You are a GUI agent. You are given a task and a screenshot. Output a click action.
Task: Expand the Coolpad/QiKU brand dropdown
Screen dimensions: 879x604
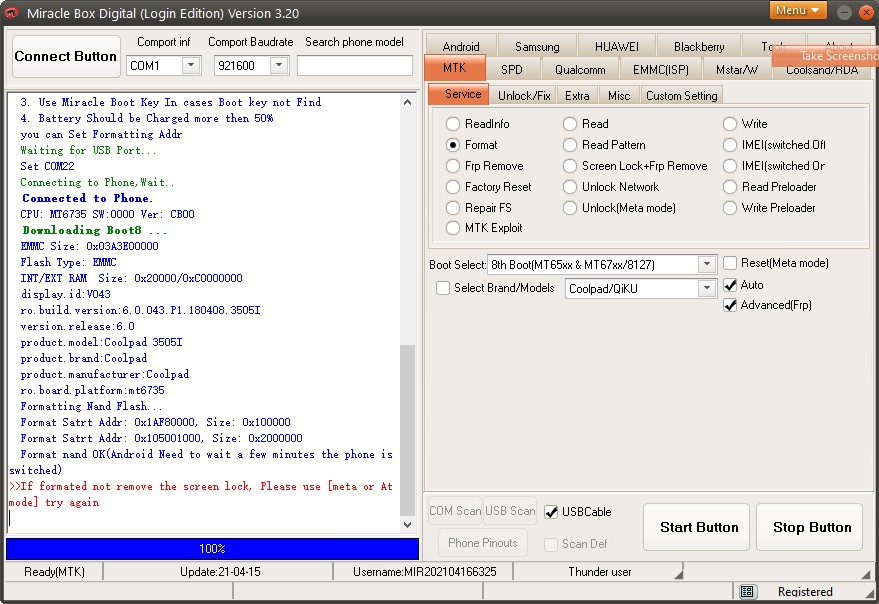pyautogui.click(x=706, y=288)
